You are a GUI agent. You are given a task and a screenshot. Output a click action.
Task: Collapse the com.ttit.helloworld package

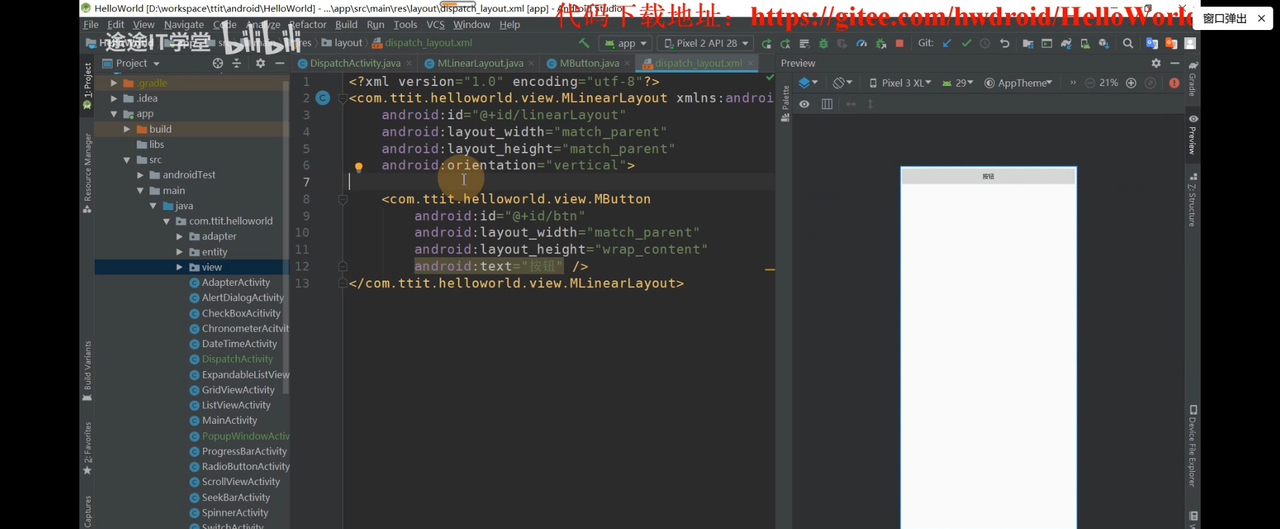(x=167, y=221)
